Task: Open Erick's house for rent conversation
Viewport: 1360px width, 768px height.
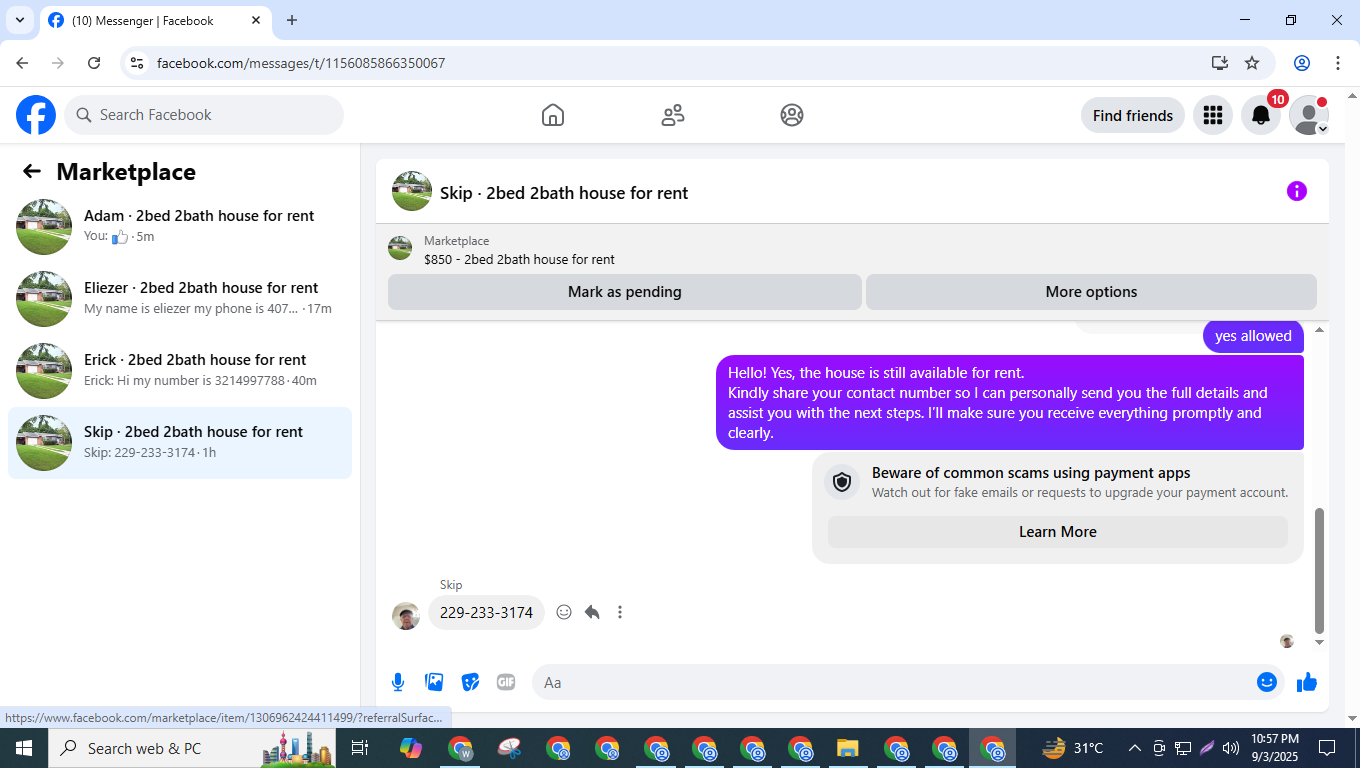Action: click(x=180, y=371)
